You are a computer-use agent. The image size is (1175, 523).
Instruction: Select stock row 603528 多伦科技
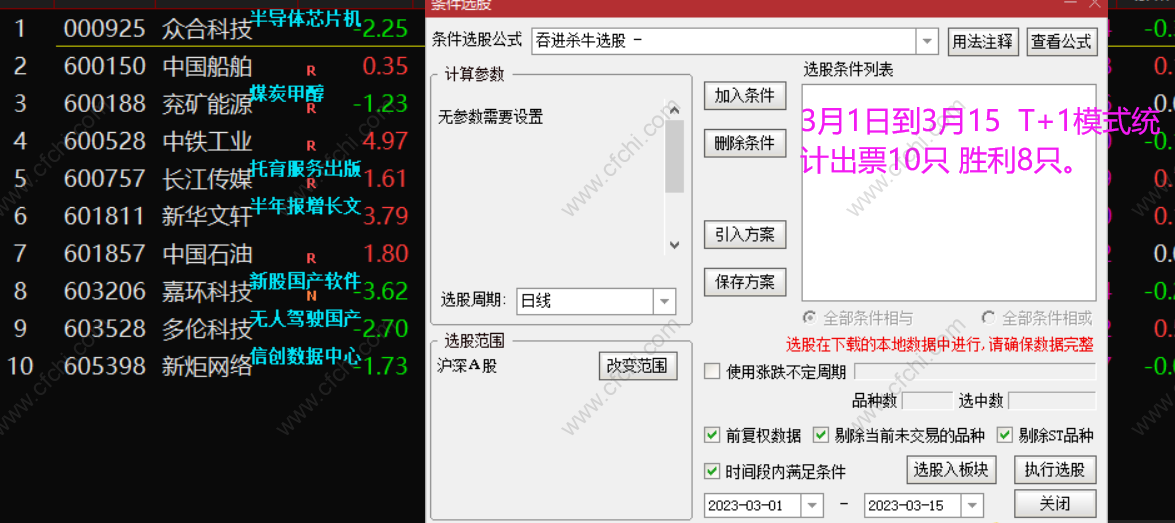coord(210,328)
